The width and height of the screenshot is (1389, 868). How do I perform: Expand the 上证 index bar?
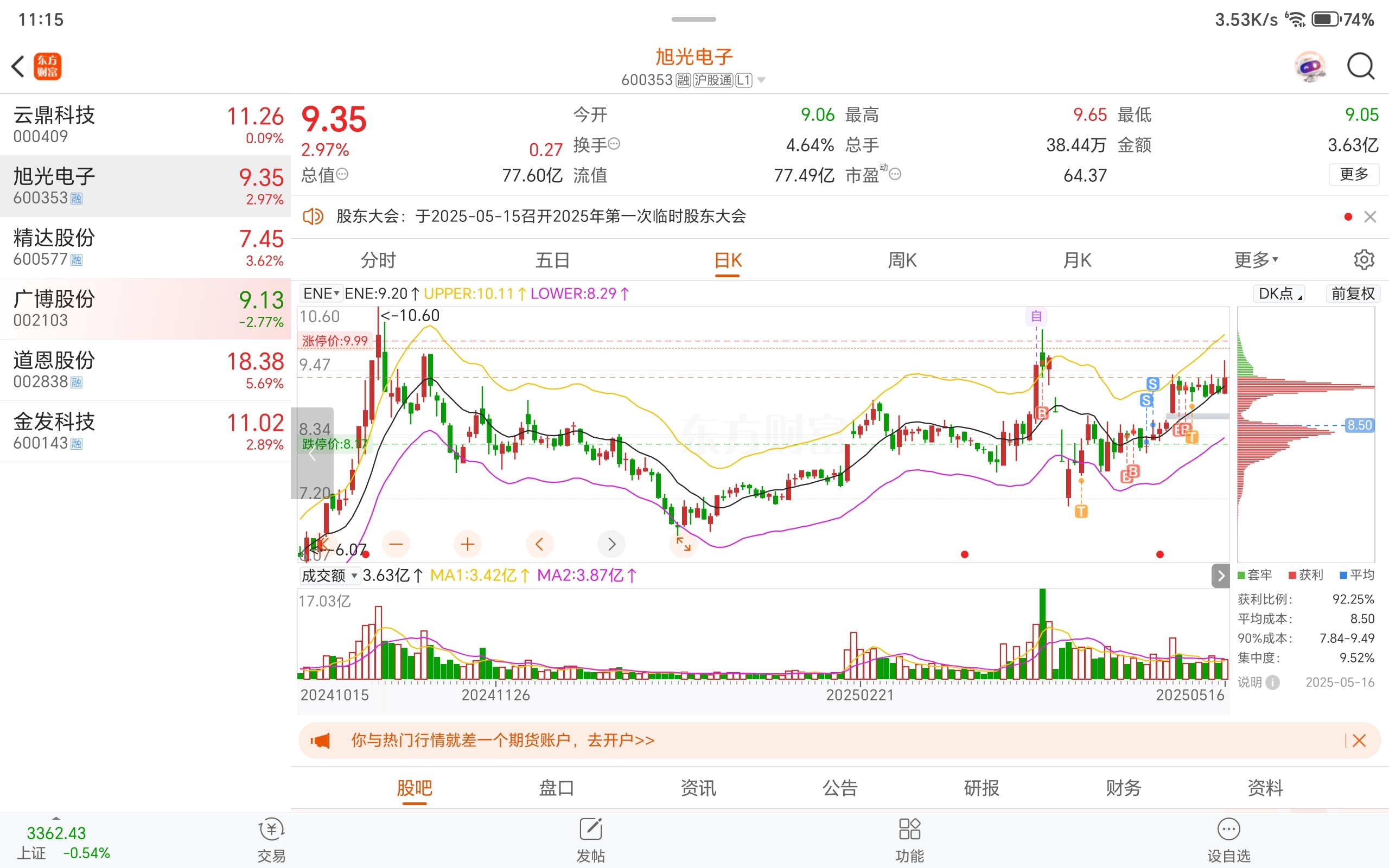tap(56, 818)
